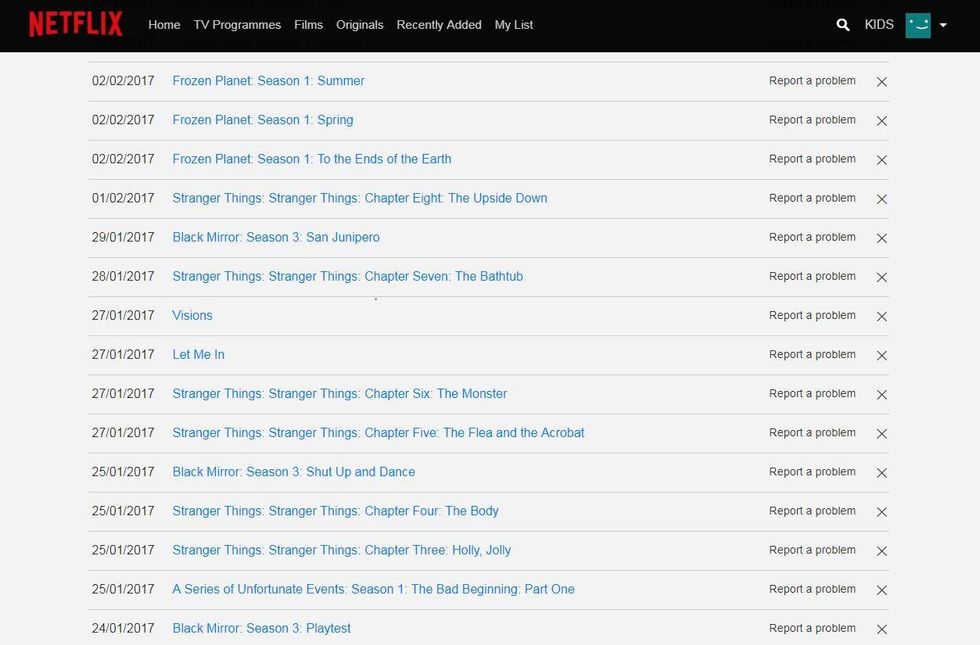Remove Black Mirror San Junipero entry

882,238
